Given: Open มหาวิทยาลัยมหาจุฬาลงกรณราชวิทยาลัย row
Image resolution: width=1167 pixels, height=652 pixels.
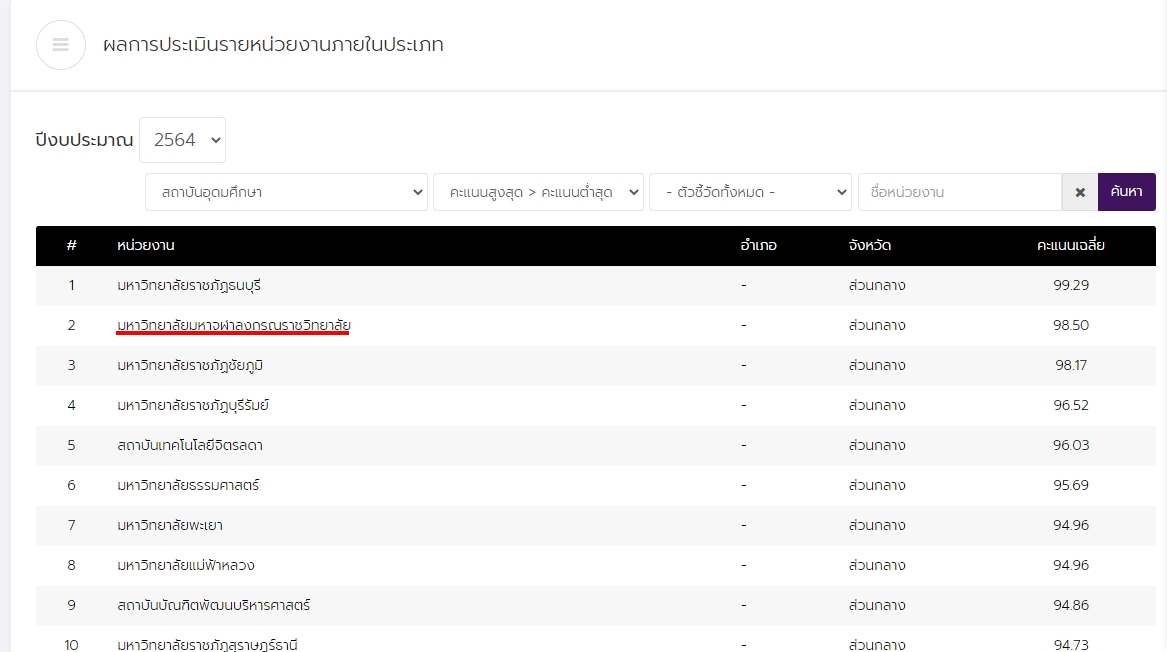Looking at the screenshot, I should 595,326.
